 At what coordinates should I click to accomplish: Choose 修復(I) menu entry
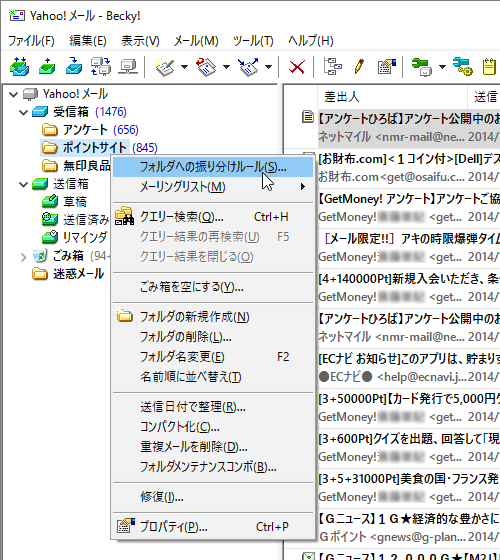pos(213,497)
